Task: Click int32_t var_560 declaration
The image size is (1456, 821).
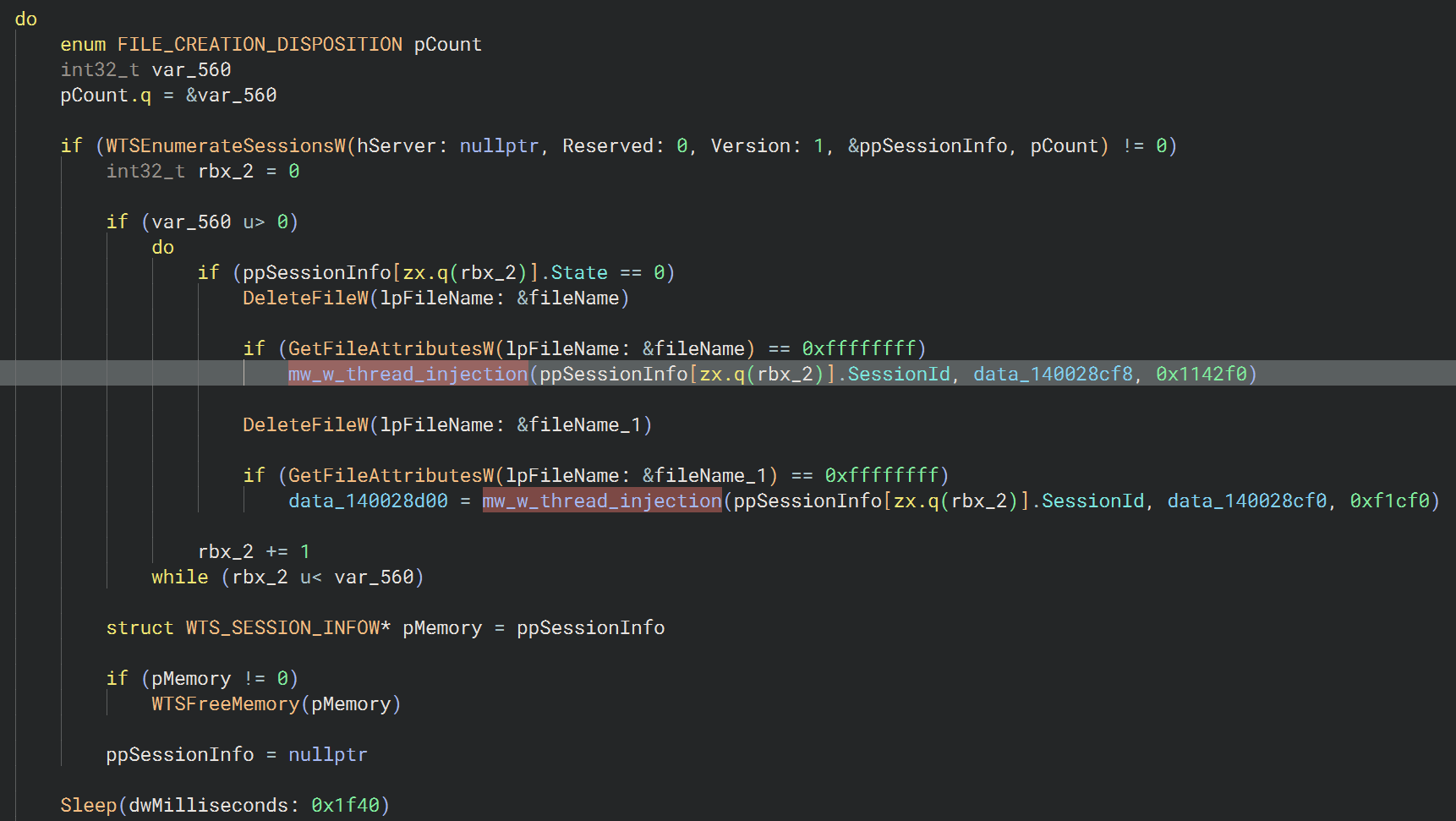Action: (145, 69)
